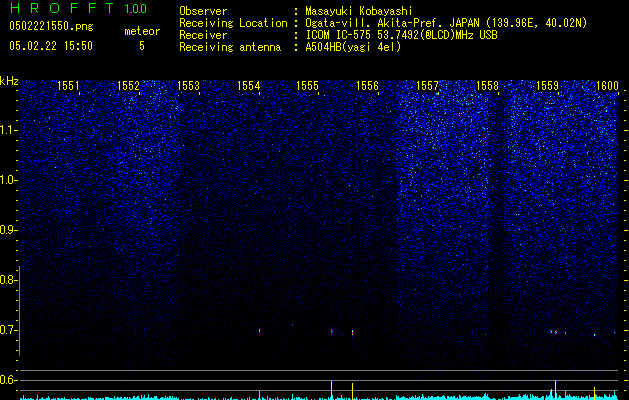Image resolution: width=629 pixels, height=400 pixels.
Task: Click the 1556 time marker
Action: 367,86
